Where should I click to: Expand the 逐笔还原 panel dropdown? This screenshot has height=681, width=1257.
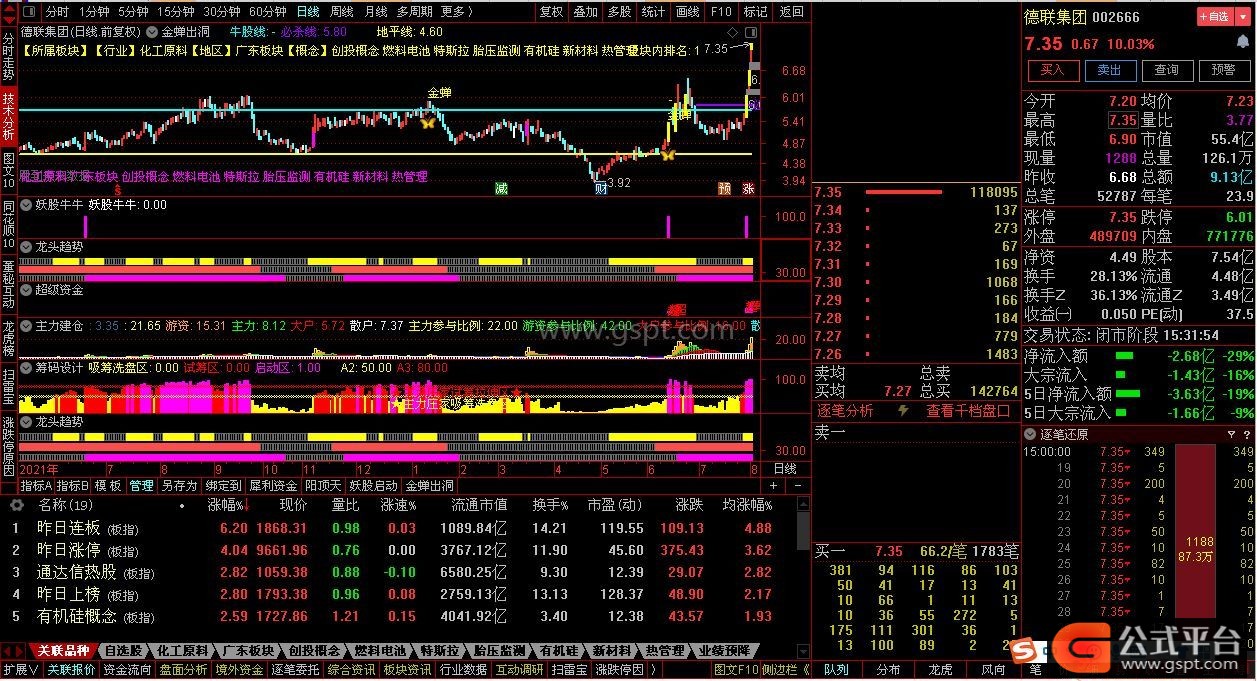[1032, 435]
